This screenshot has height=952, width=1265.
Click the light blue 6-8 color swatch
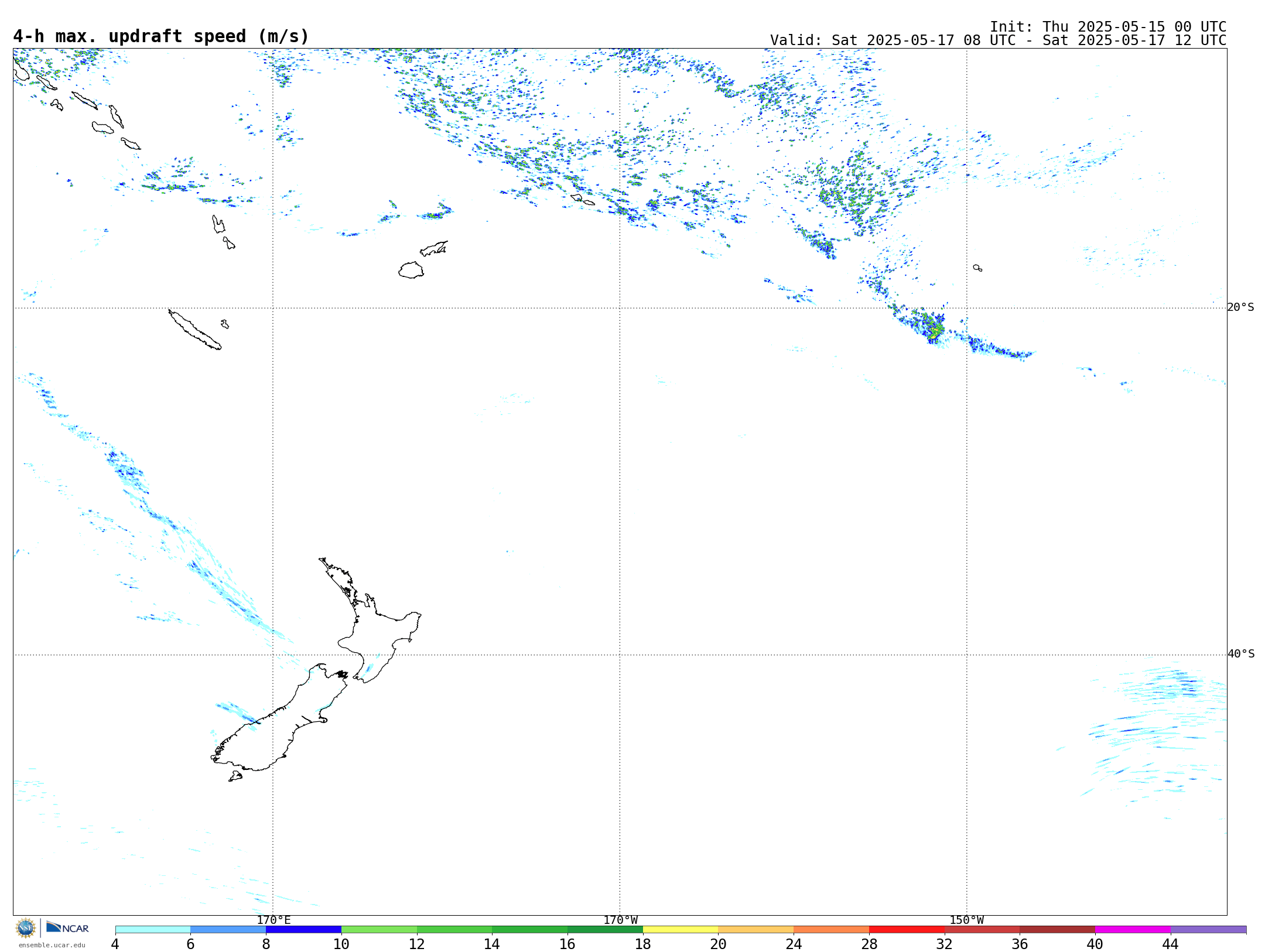[228, 930]
